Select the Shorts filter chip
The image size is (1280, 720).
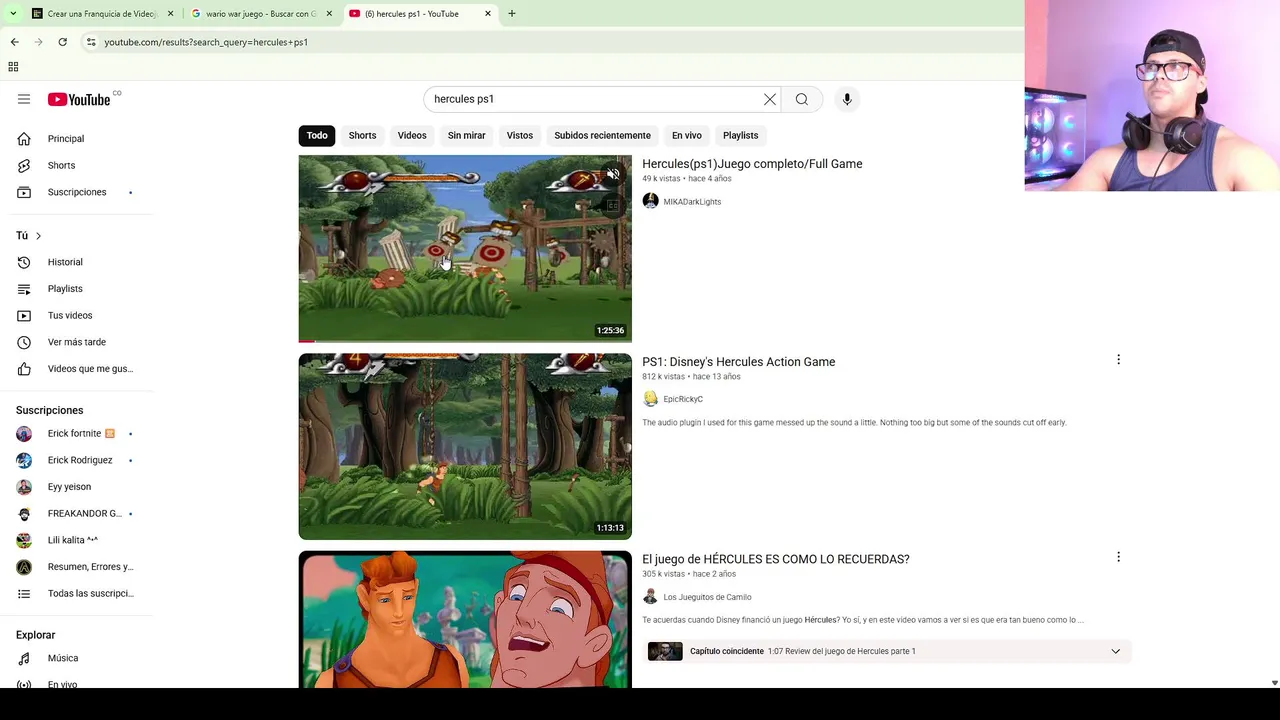click(362, 135)
